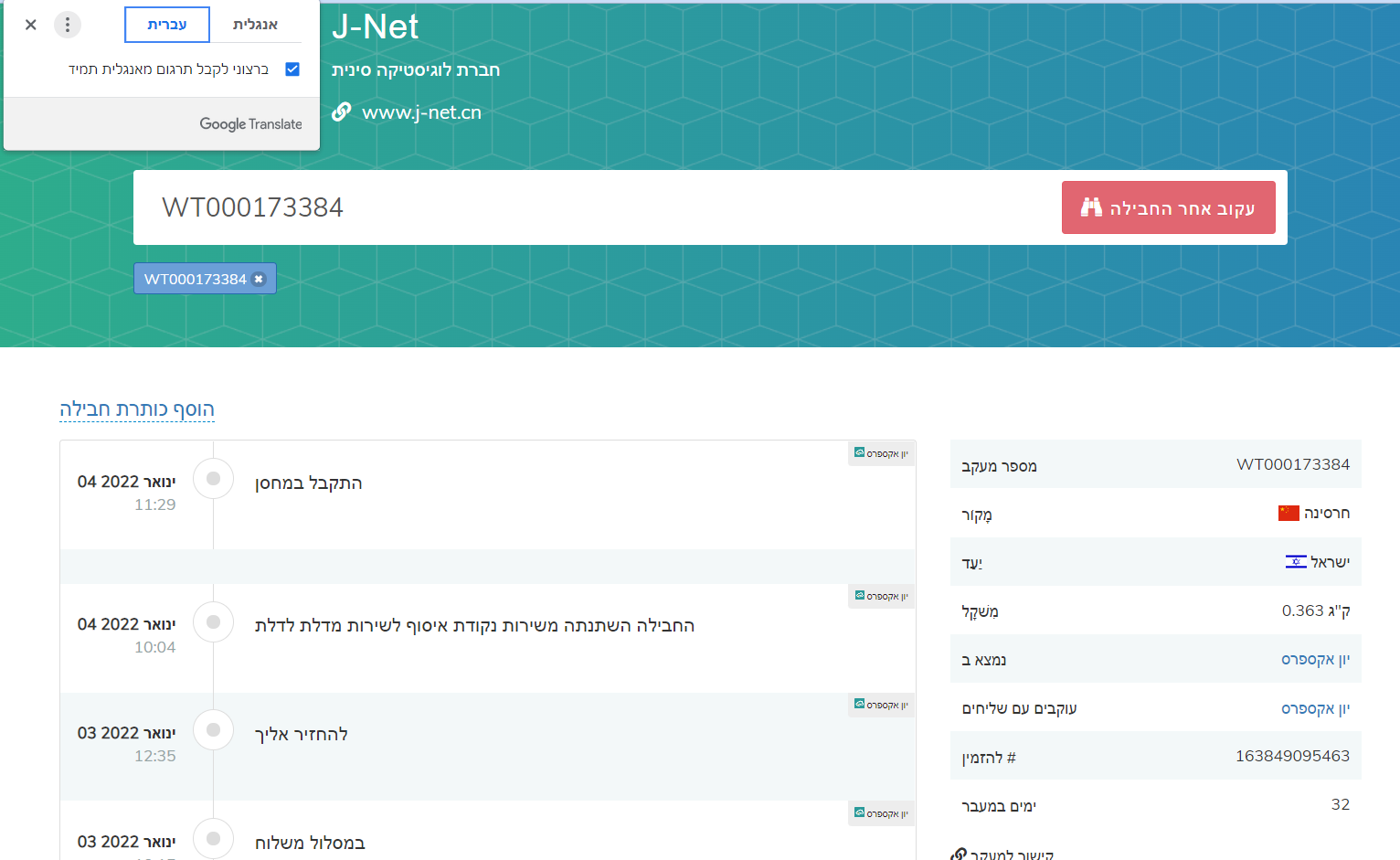
Task: Click the timeline marker for להחזיר אליך
Action: [x=214, y=730]
